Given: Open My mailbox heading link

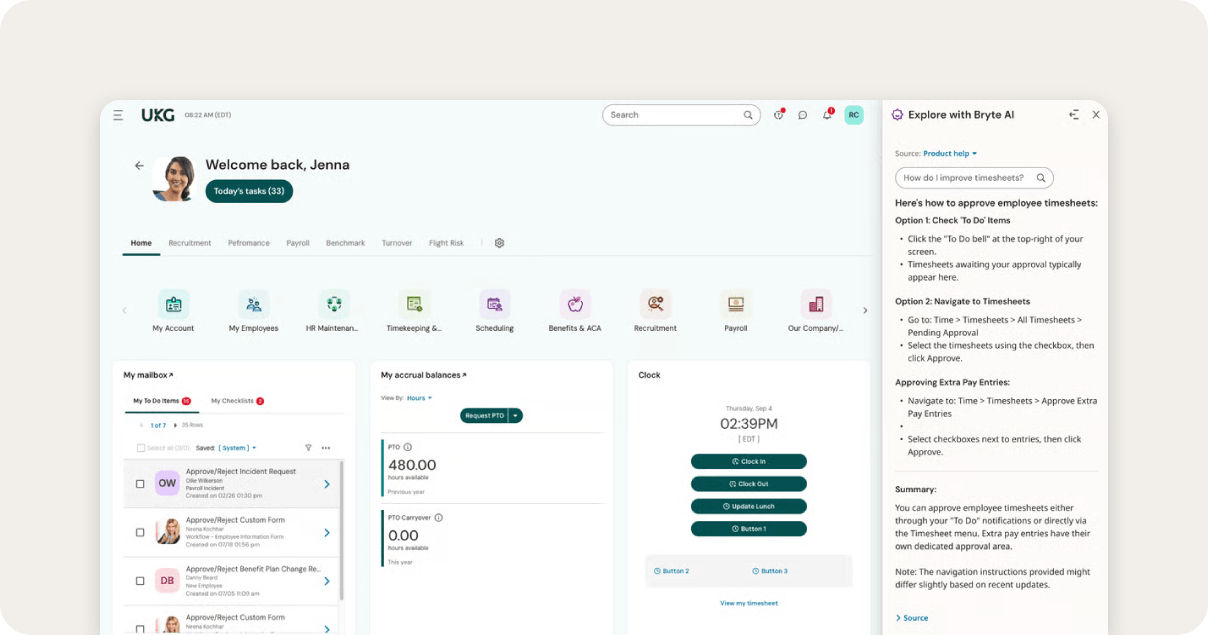Looking at the screenshot, I should [148, 375].
